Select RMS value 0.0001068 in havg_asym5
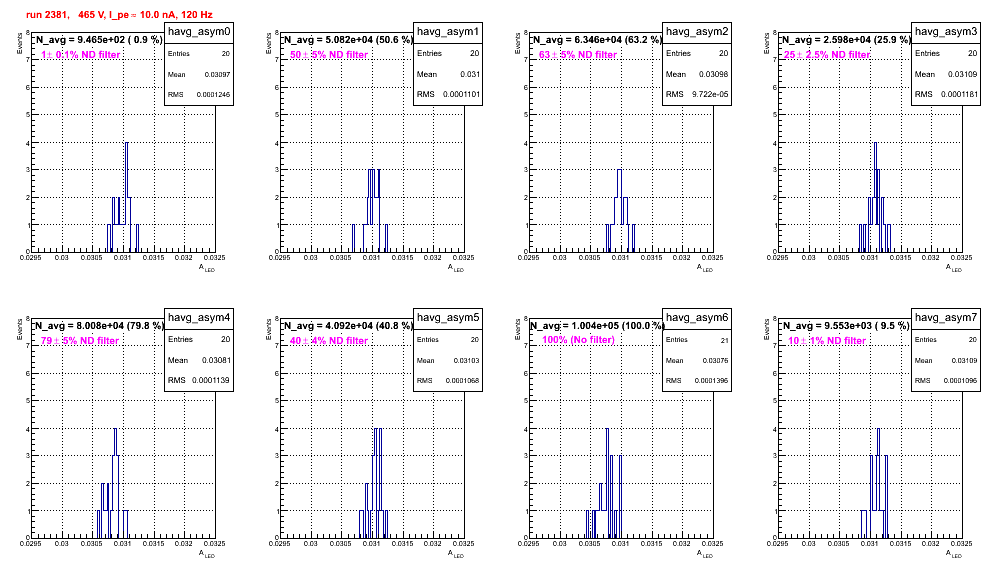Image resolution: width=996 pixels, height=572 pixels. 462,381
